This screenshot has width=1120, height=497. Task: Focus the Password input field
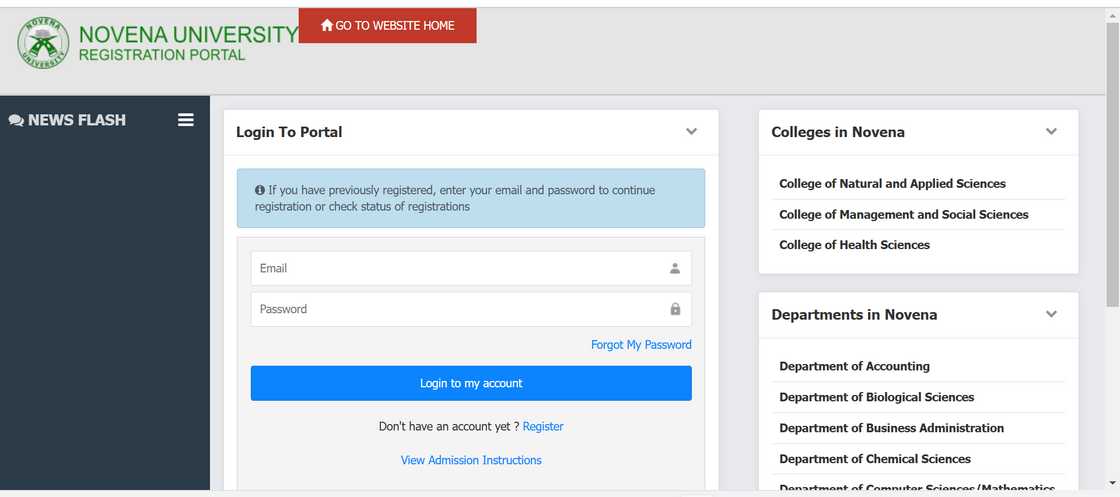point(460,309)
